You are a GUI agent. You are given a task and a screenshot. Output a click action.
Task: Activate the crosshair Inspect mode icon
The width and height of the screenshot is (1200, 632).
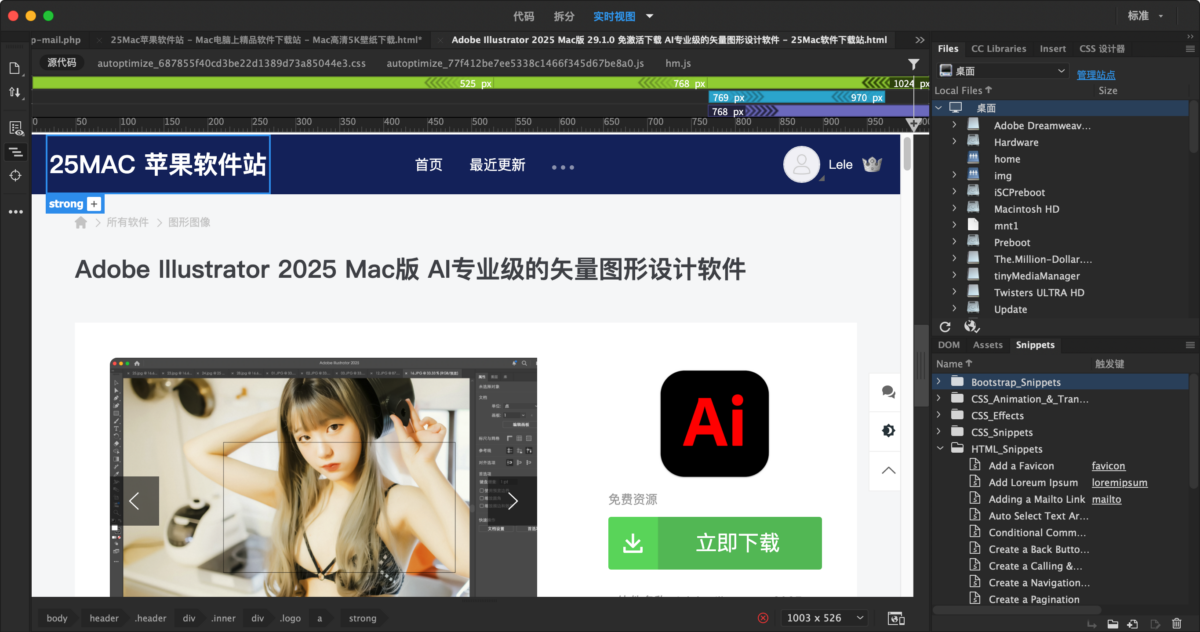click(x=15, y=175)
